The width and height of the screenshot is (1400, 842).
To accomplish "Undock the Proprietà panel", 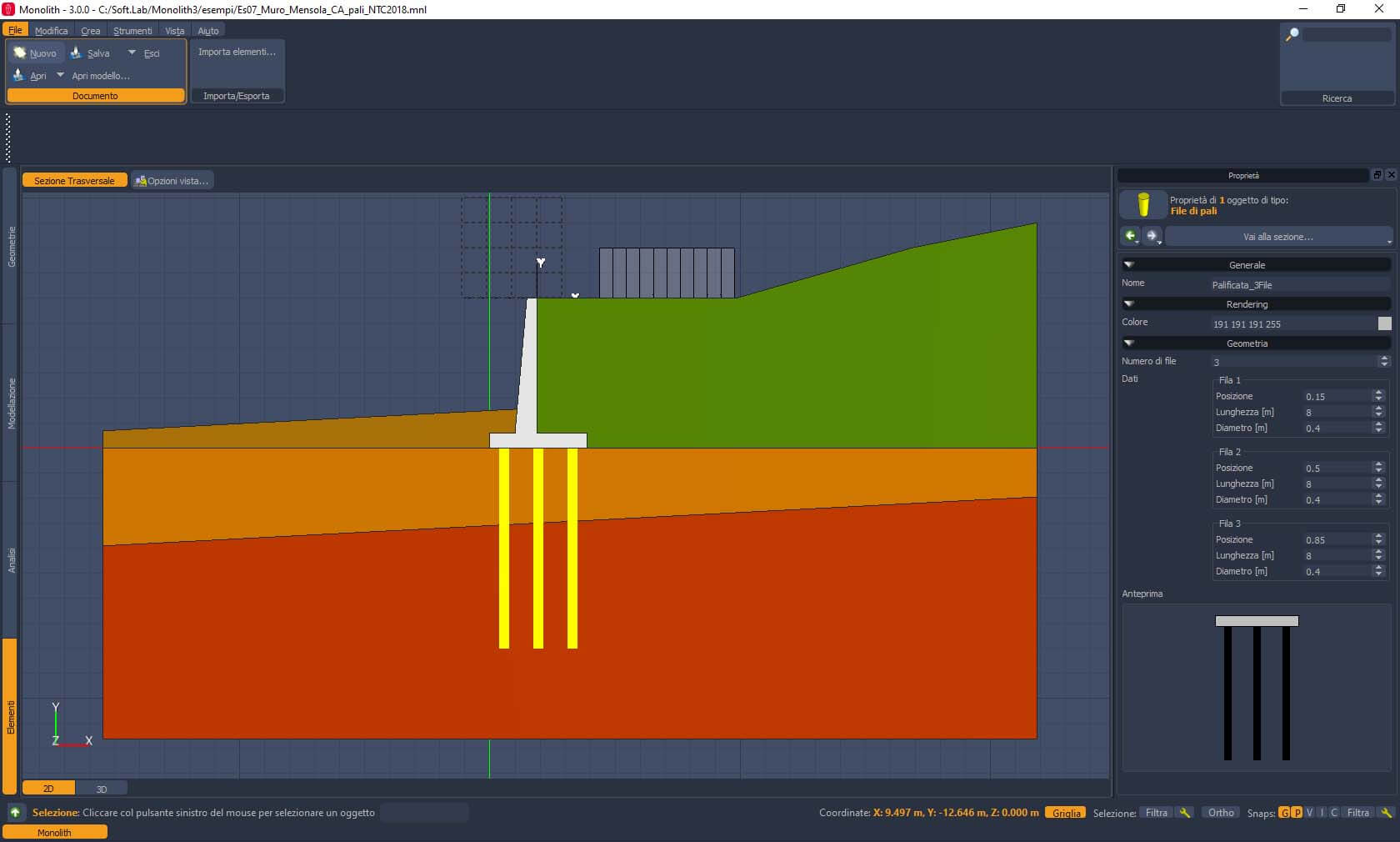I will (x=1377, y=175).
